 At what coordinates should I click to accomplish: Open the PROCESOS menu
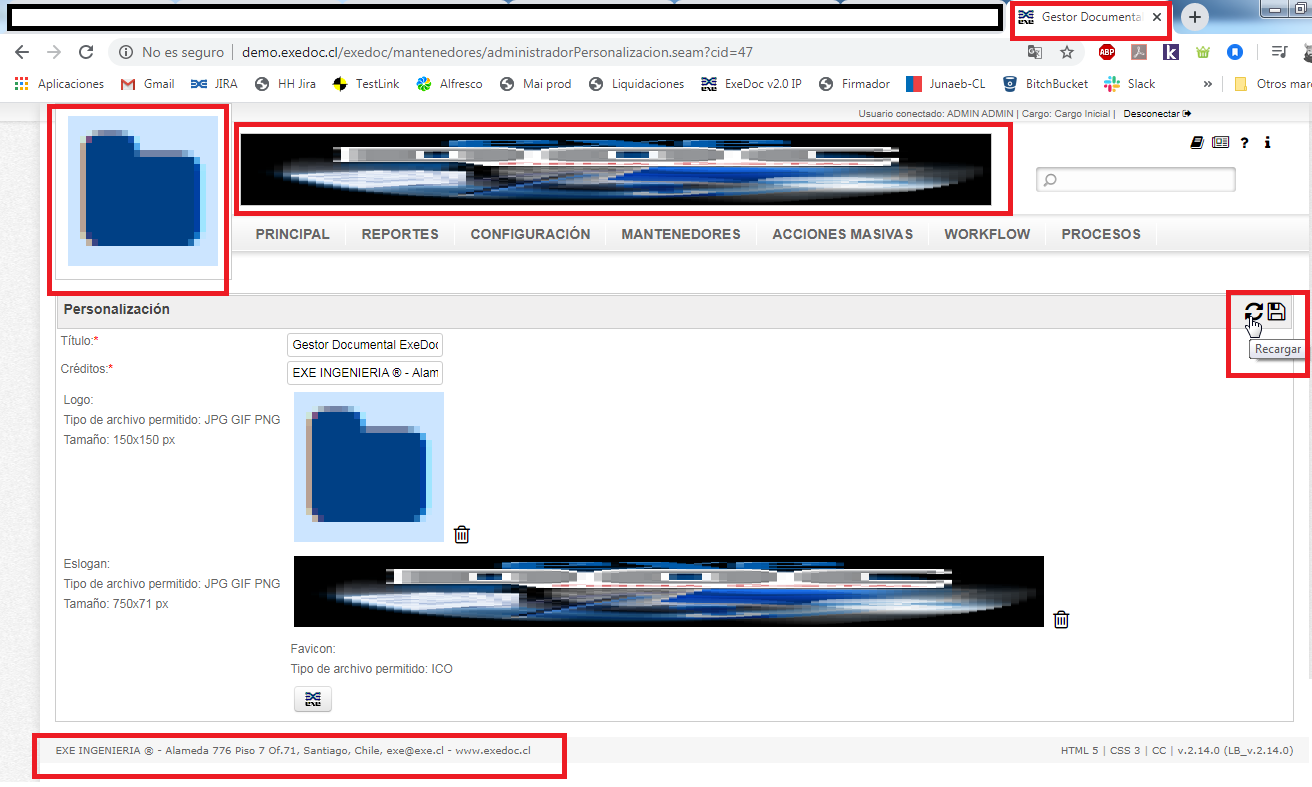pyautogui.click(x=1101, y=234)
